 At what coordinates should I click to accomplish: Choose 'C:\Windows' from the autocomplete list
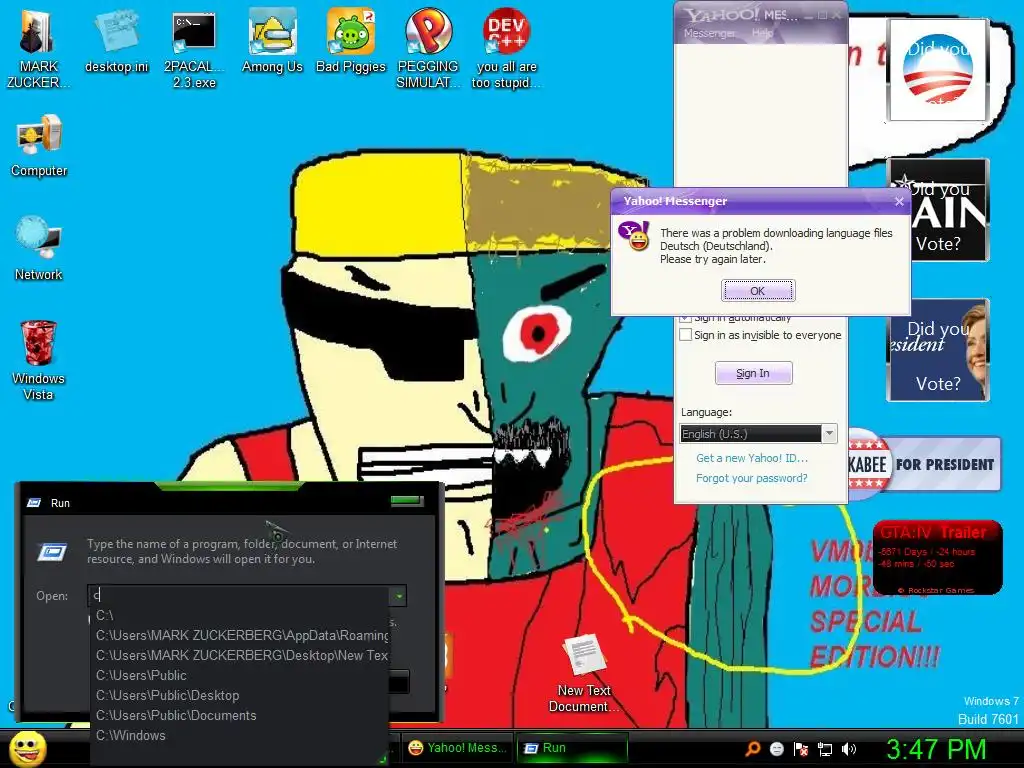pos(240,735)
